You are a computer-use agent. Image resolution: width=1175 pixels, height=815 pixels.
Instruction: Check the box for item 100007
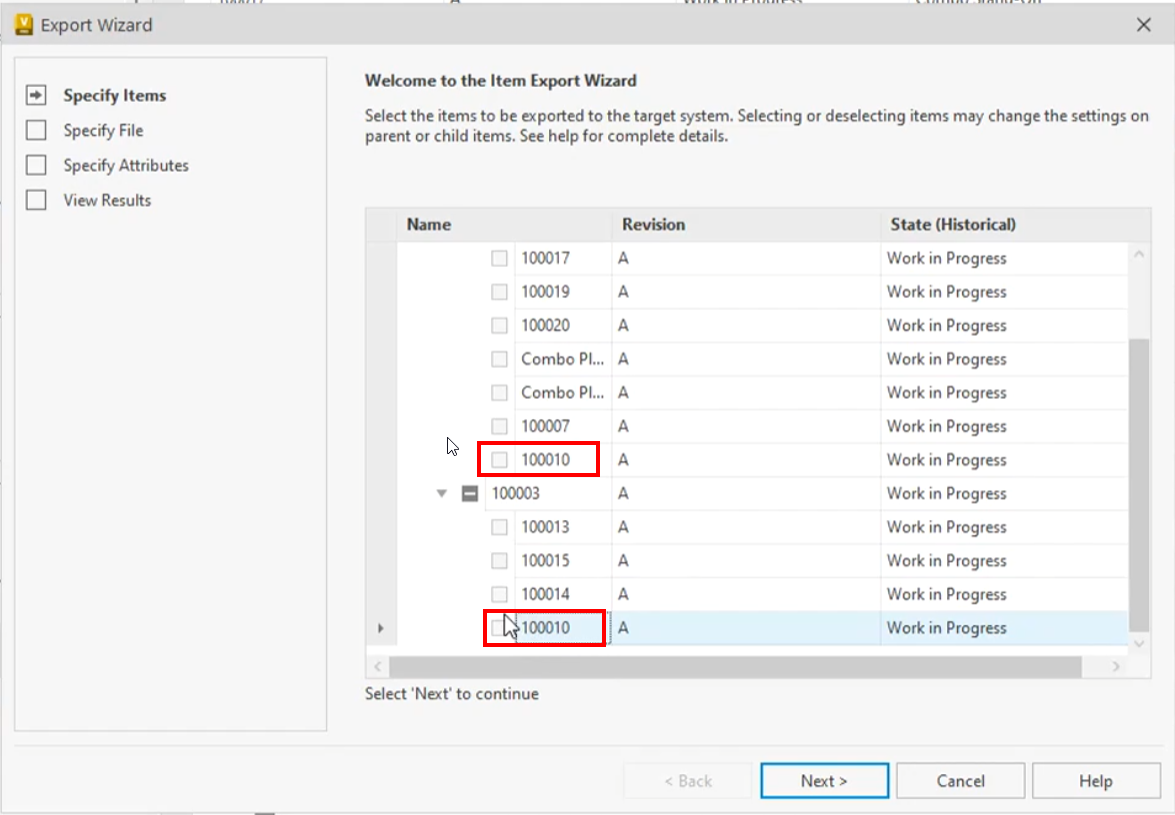coord(498,426)
